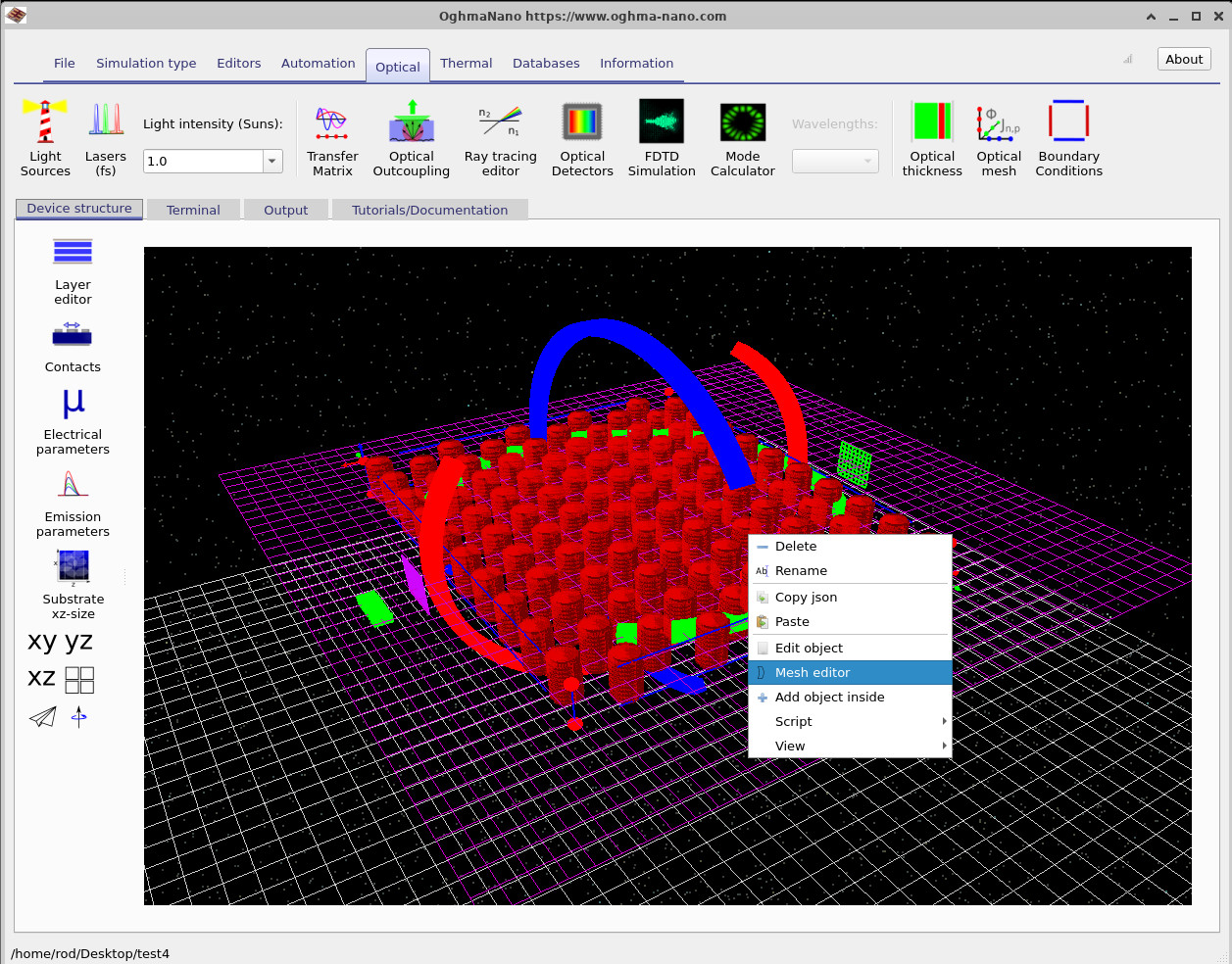Expand the View submenu arrow
The image size is (1232, 964).
pos(945,746)
